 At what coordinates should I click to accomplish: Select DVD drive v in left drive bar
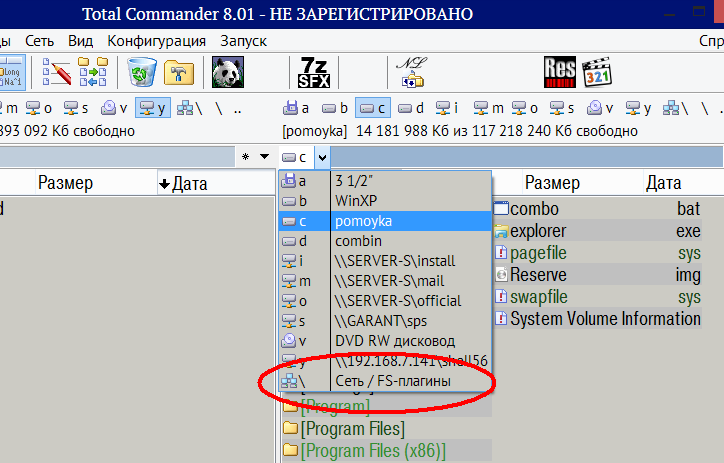click(x=114, y=108)
